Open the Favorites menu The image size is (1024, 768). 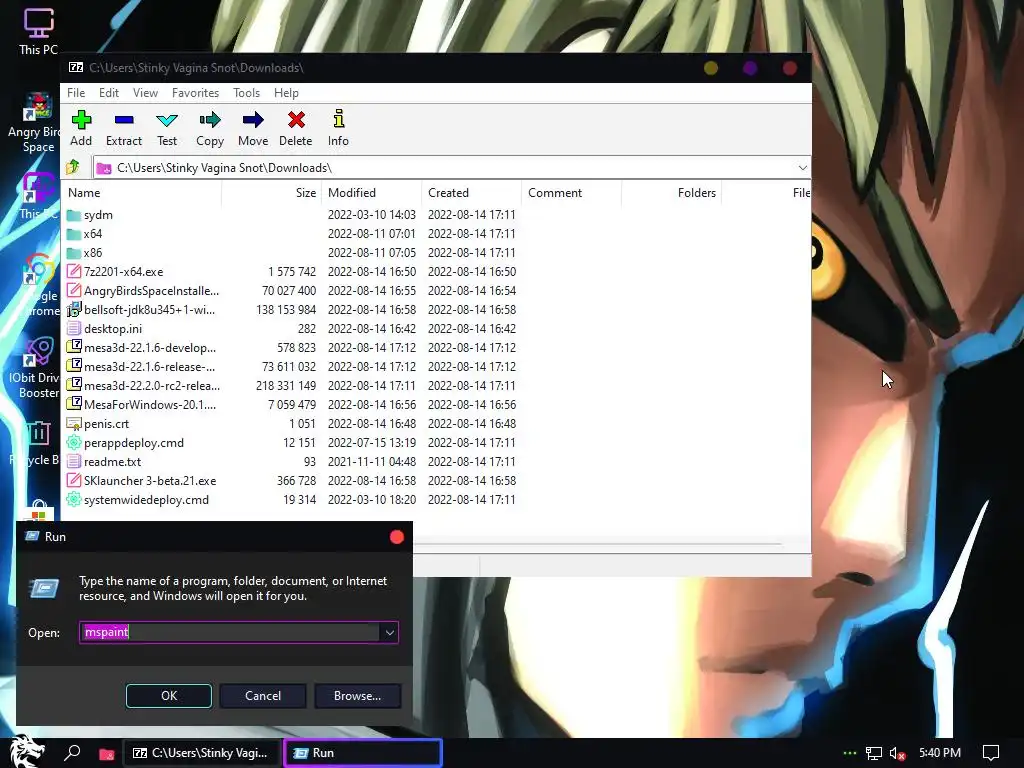[195, 93]
